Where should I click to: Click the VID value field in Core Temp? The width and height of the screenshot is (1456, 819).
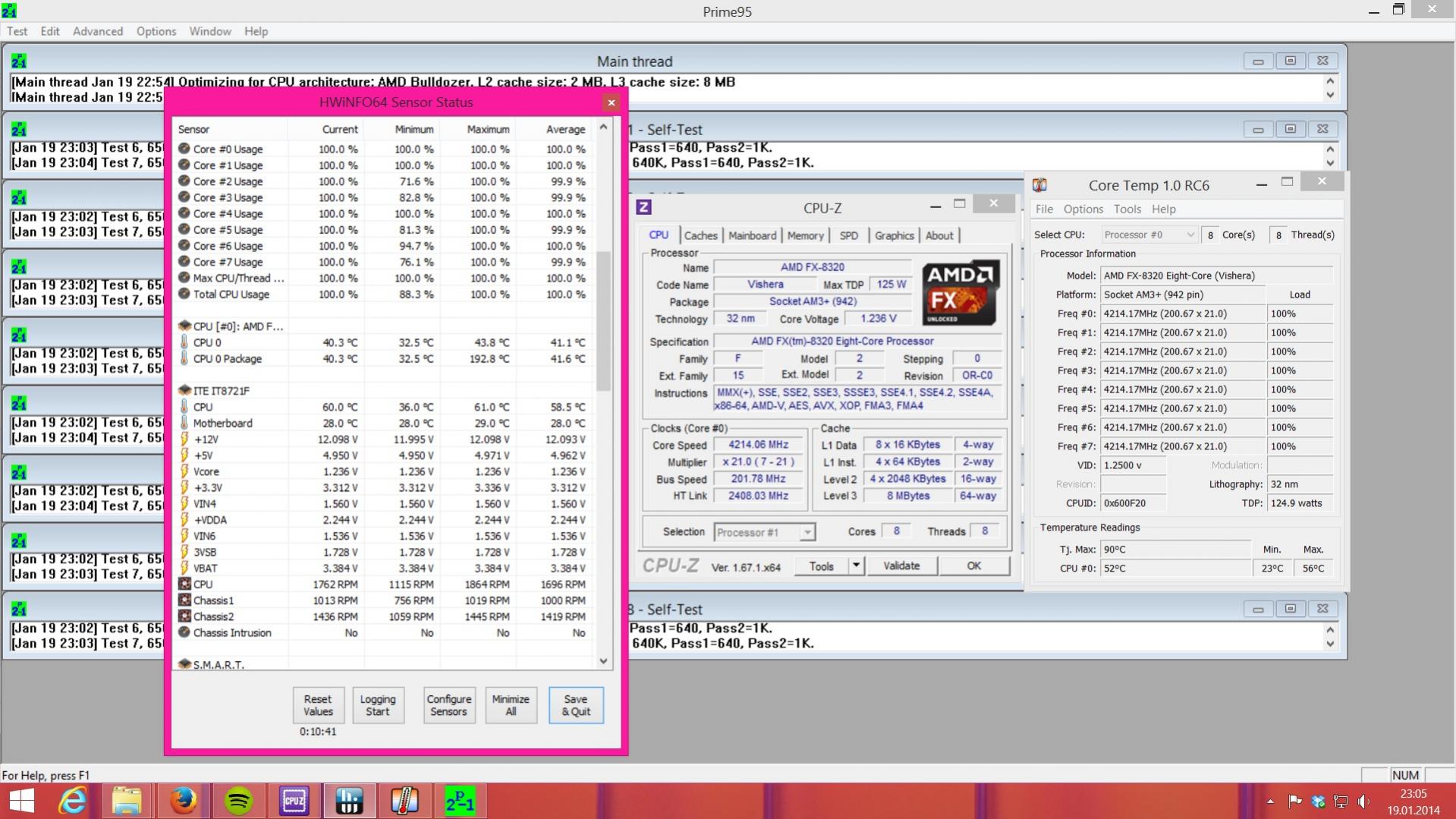(x=1133, y=465)
